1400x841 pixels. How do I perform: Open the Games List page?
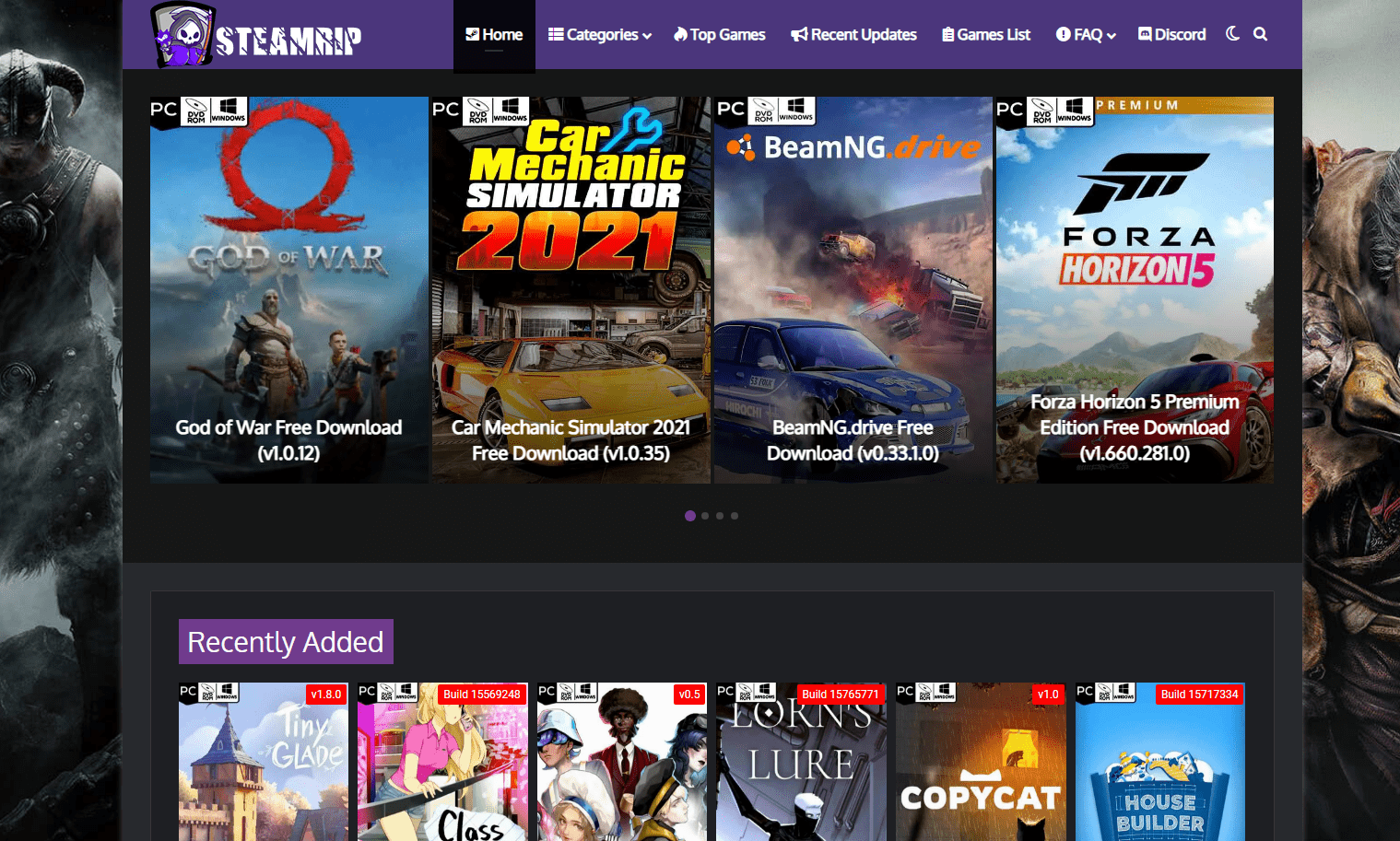pyautogui.click(x=985, y=34)
